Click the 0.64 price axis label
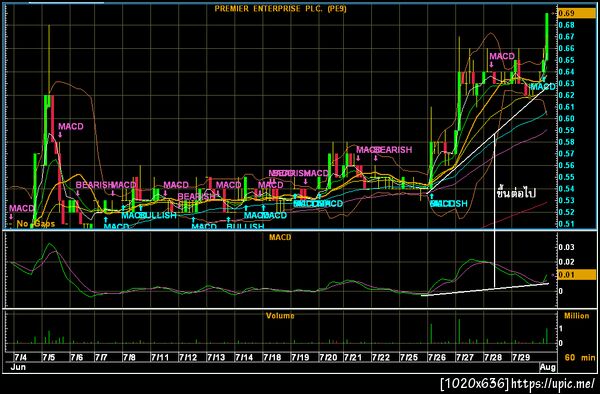The width and height of the screenshot is (600, 394). [x=567, y=72]
